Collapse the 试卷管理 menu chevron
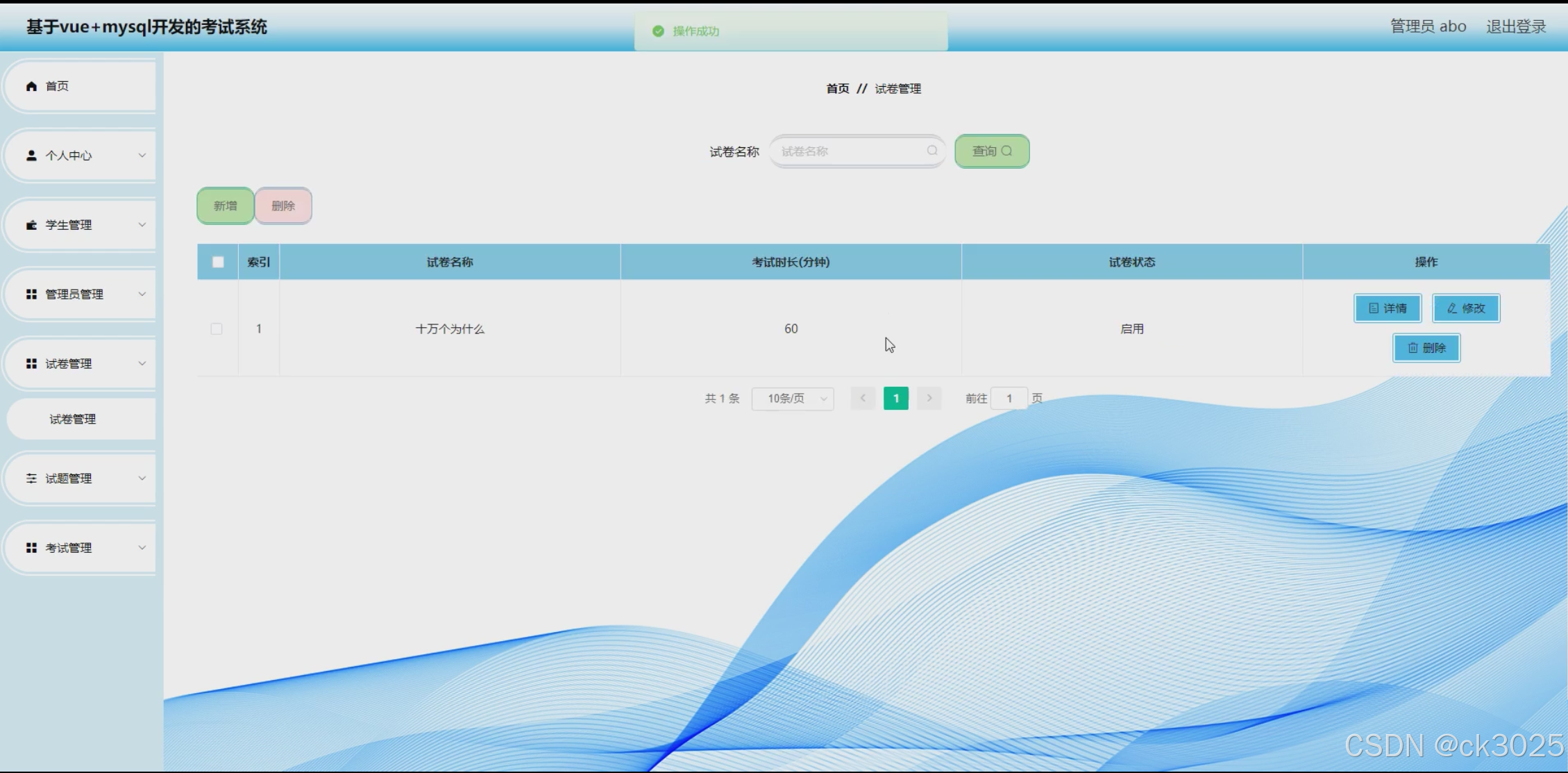This screenshot has width=1568, height=773. click(142, 364)
